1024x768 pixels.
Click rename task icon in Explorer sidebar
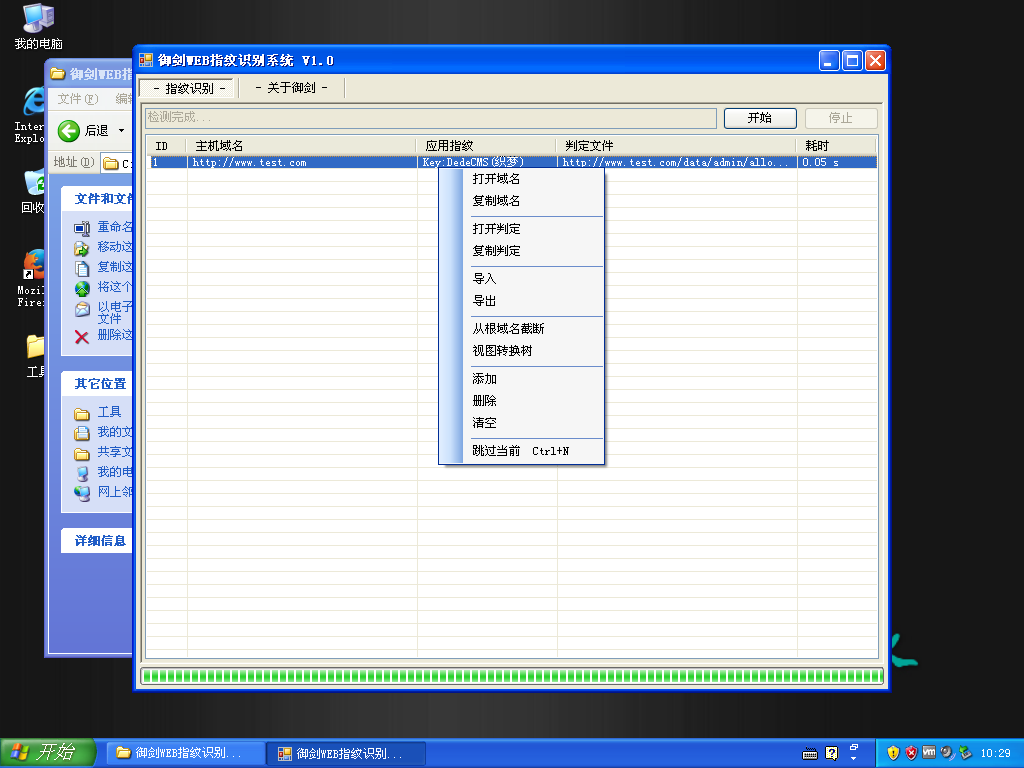[x=82, y=228]
